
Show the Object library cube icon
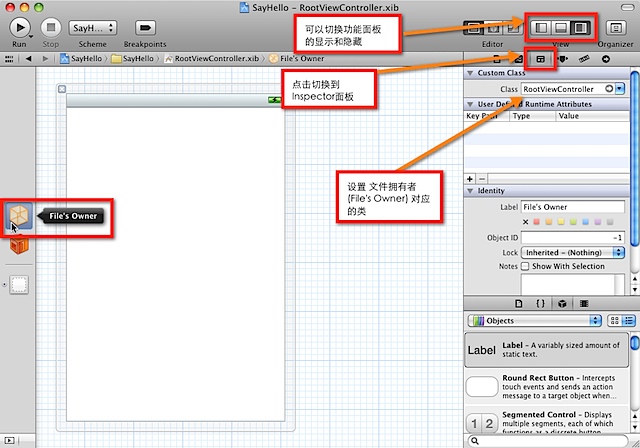(562, 302)
